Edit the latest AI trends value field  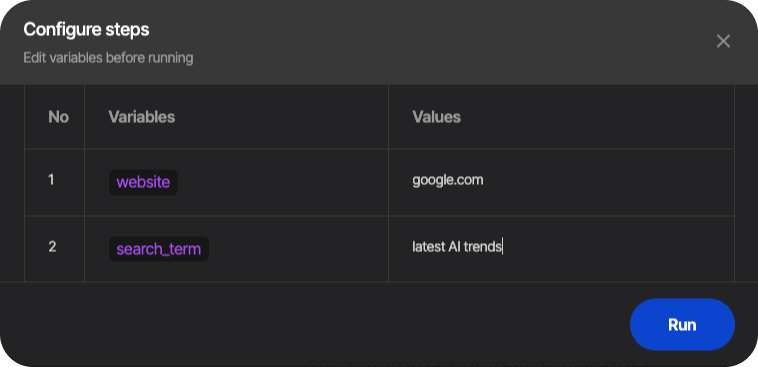coord(561,249)
